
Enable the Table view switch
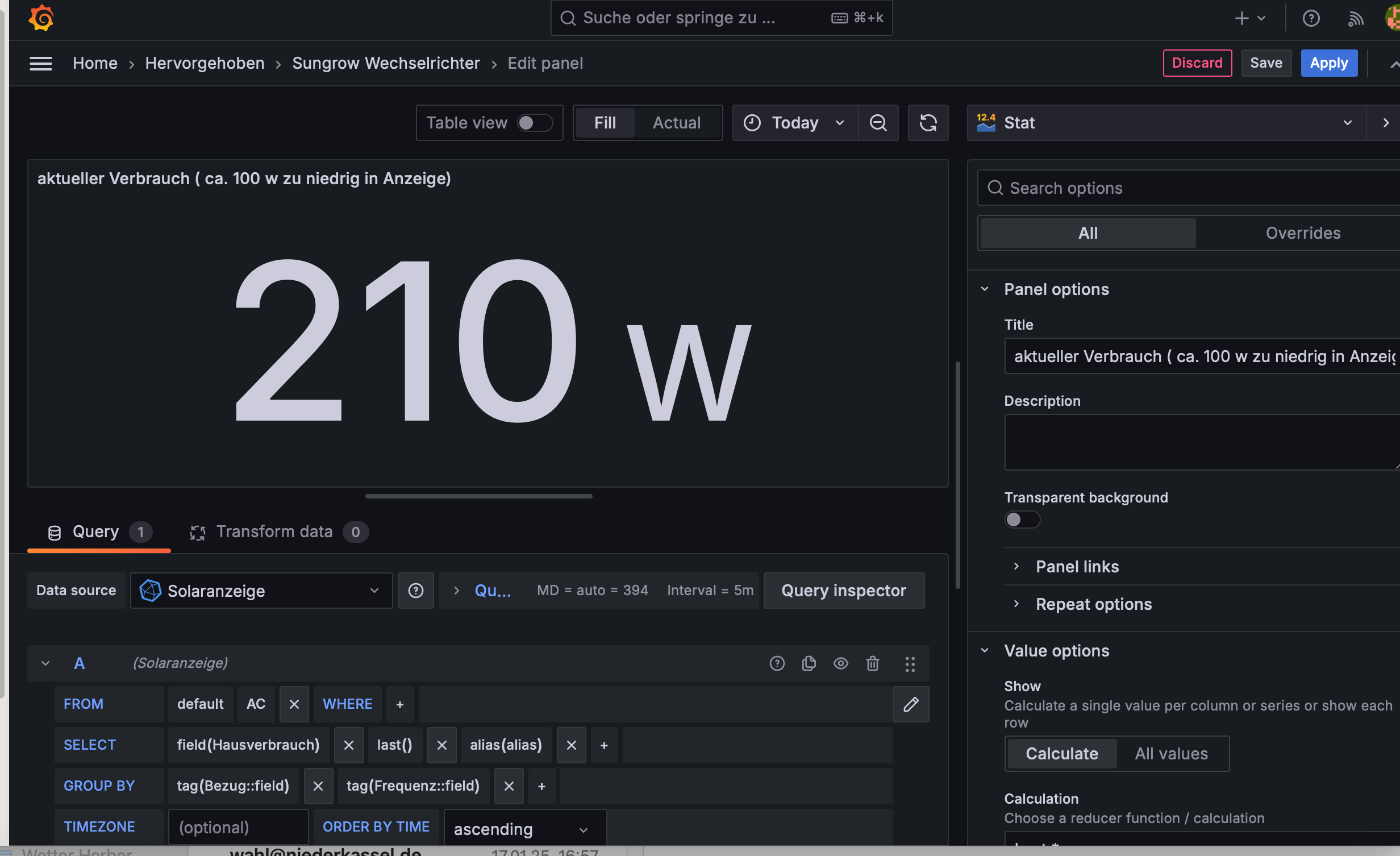[534, 123]
